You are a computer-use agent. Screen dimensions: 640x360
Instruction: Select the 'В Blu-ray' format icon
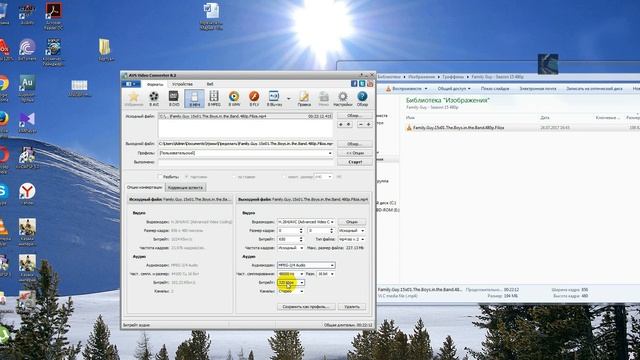(274, 98)
